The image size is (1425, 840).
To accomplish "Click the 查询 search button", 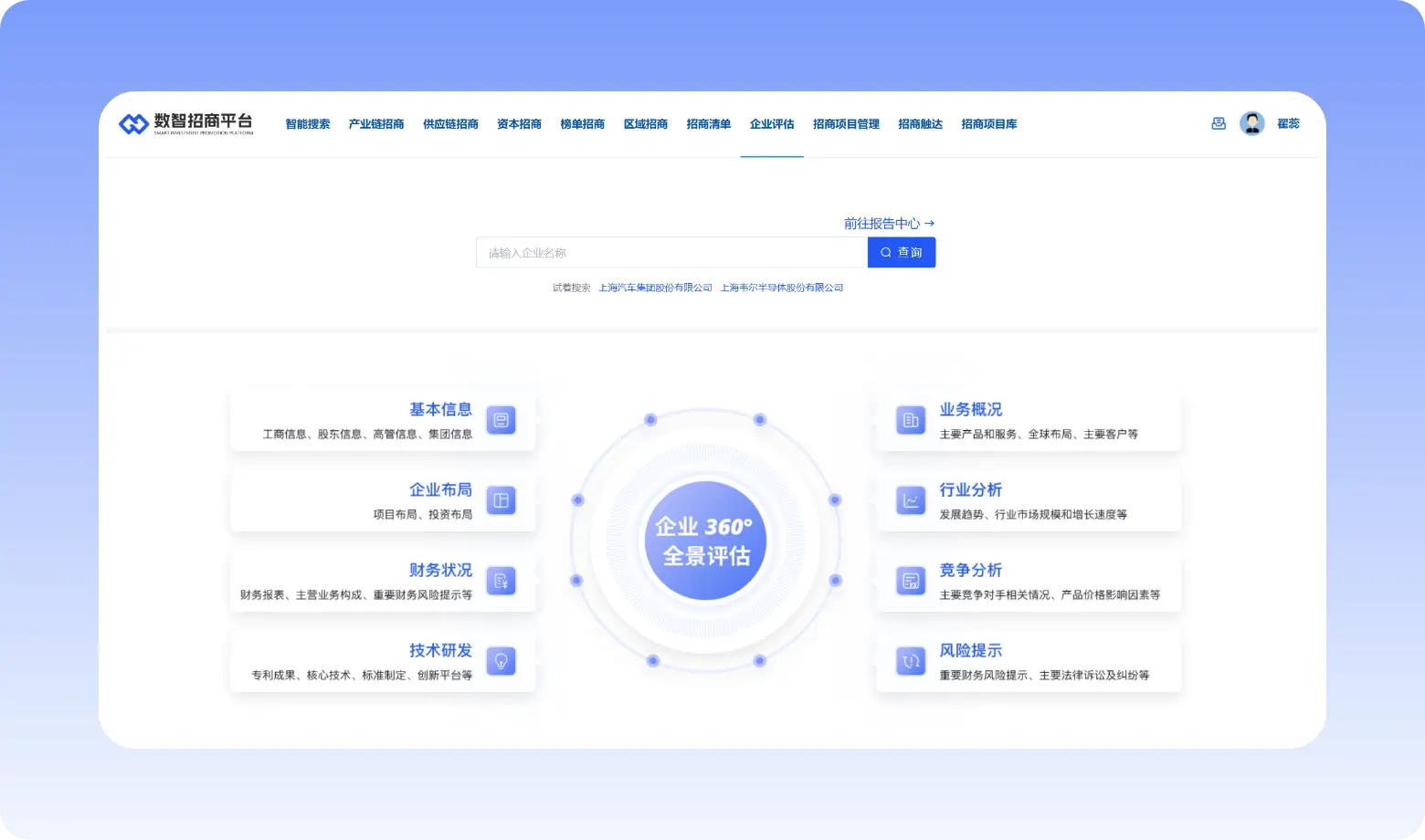I will coord(902,252).
